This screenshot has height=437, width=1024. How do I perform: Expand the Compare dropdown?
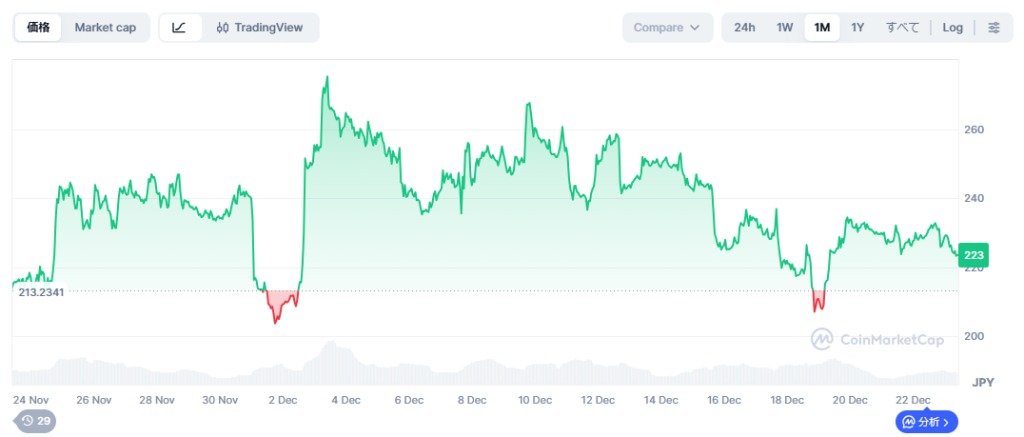[x=667, y=28]
